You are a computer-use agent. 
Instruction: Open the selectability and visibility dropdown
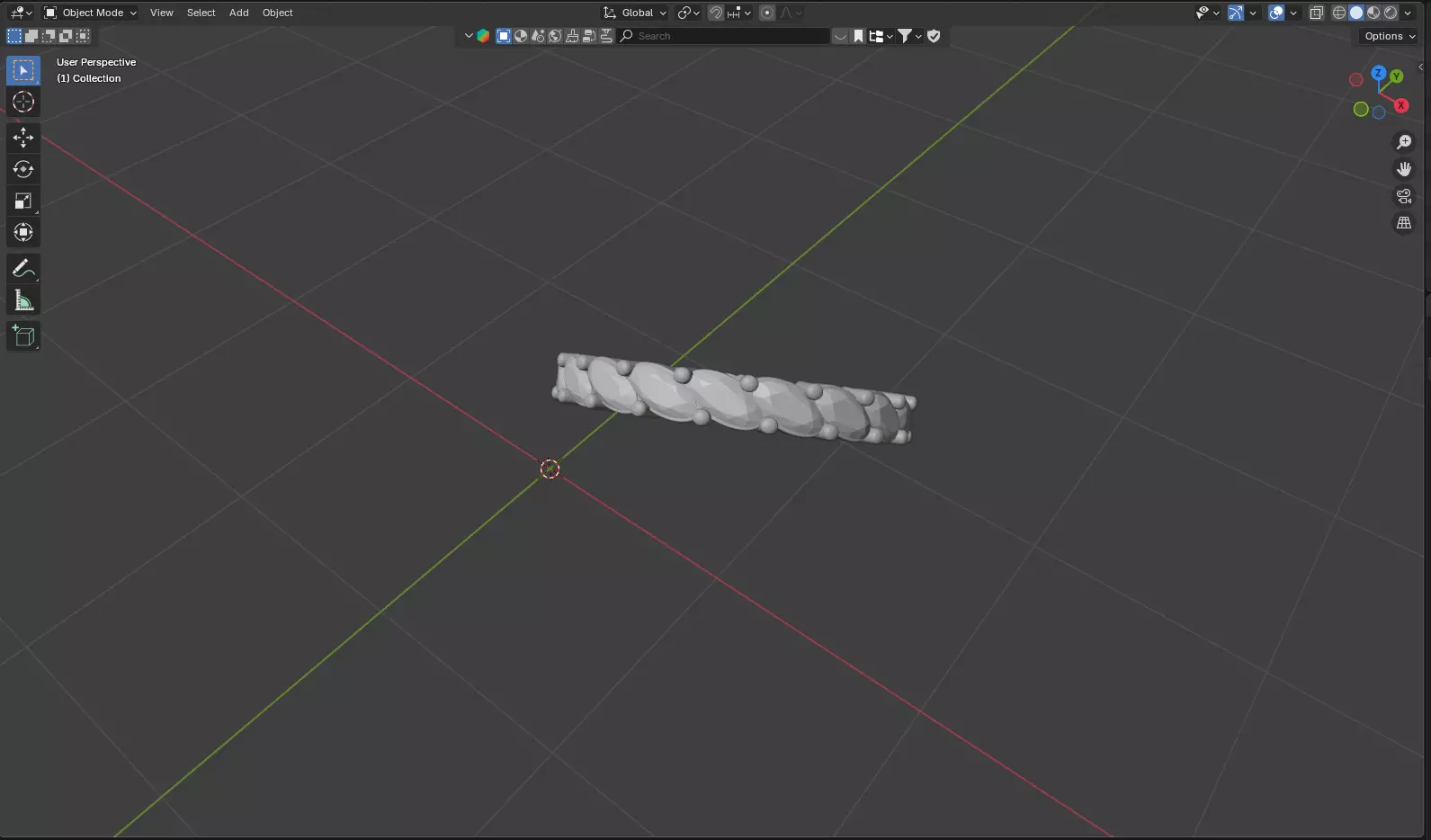[x=1207, y=13]
